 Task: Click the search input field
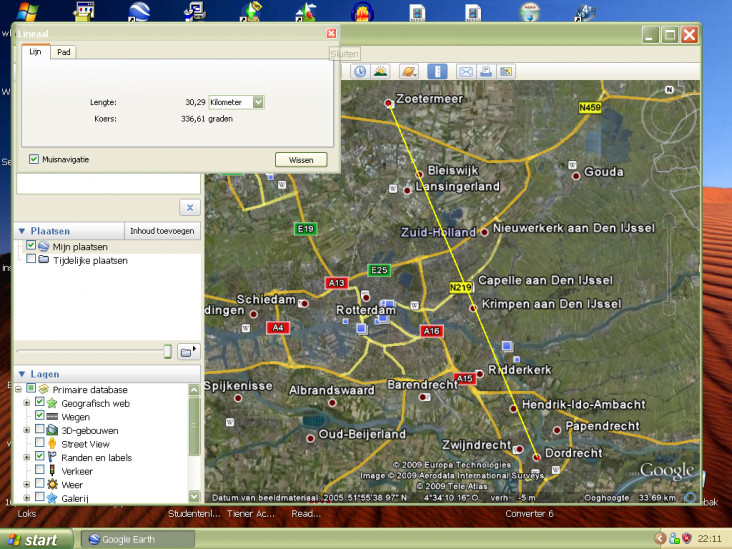109,184
